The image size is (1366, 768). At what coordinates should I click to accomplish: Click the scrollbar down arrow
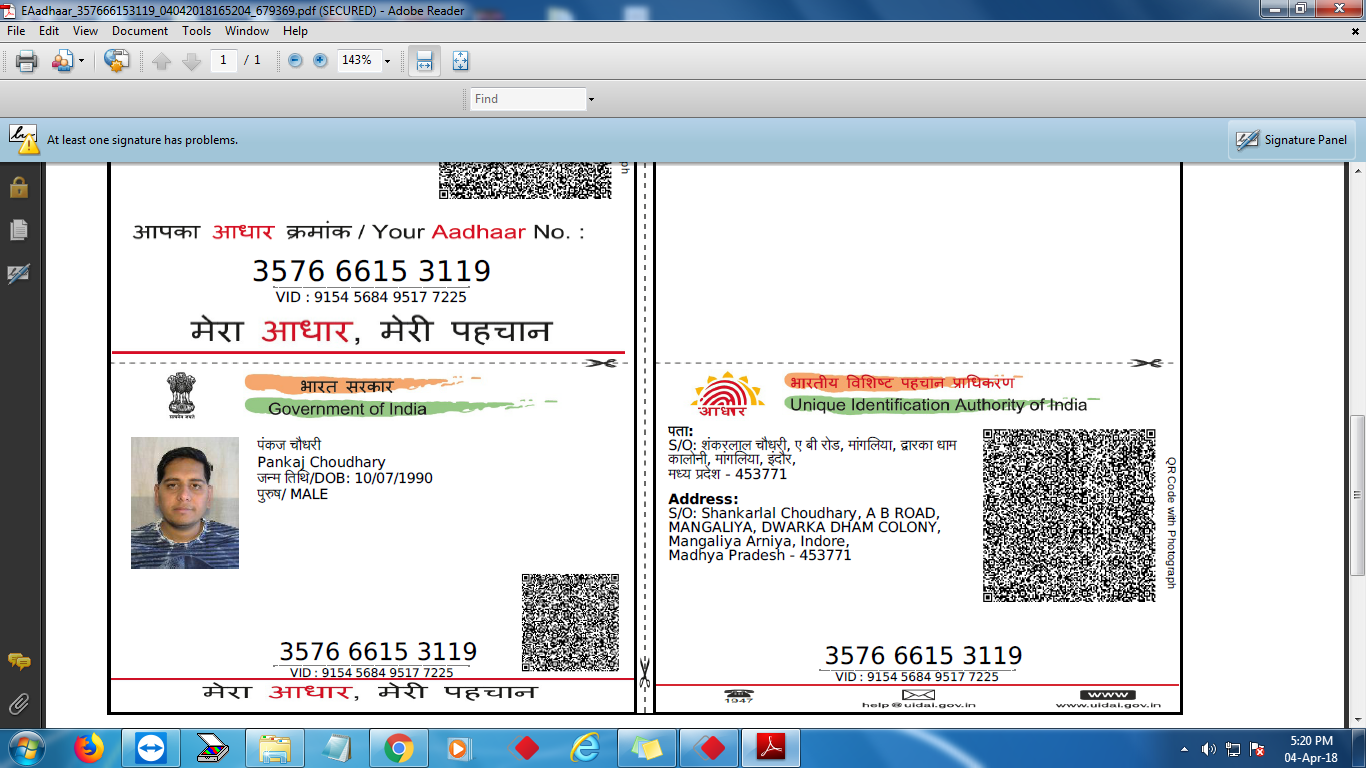coord(1357,720)
